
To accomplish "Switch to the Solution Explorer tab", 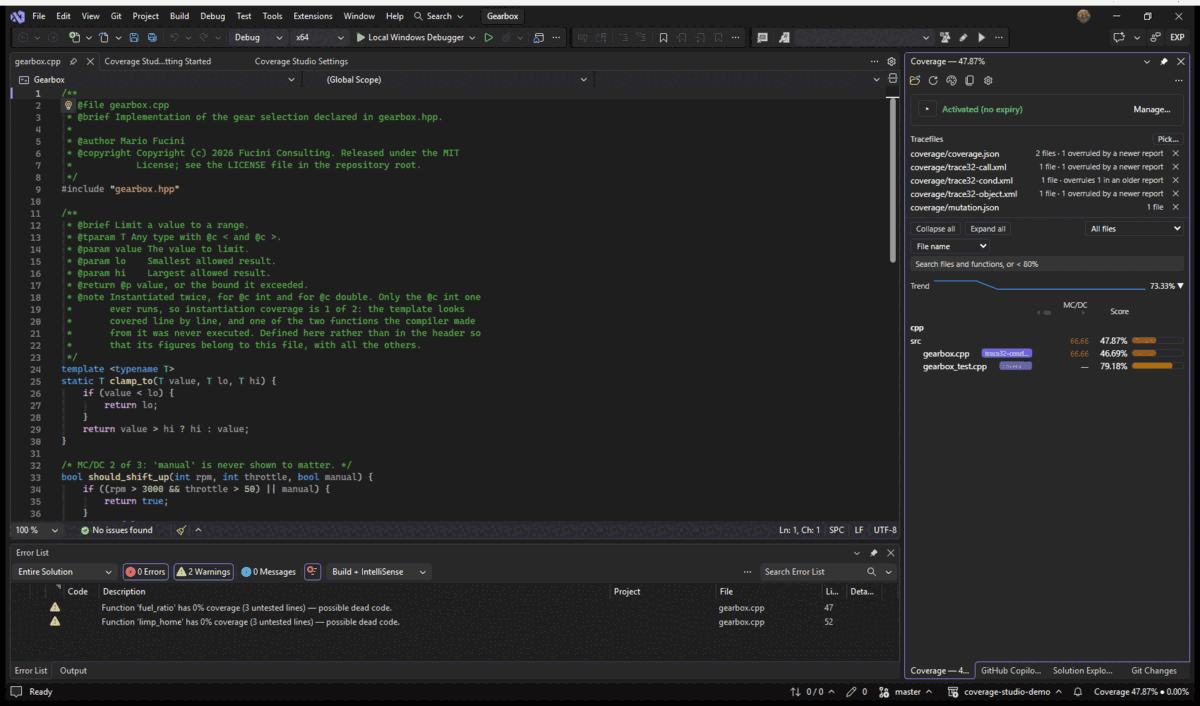I will (x=1082, y=671).
